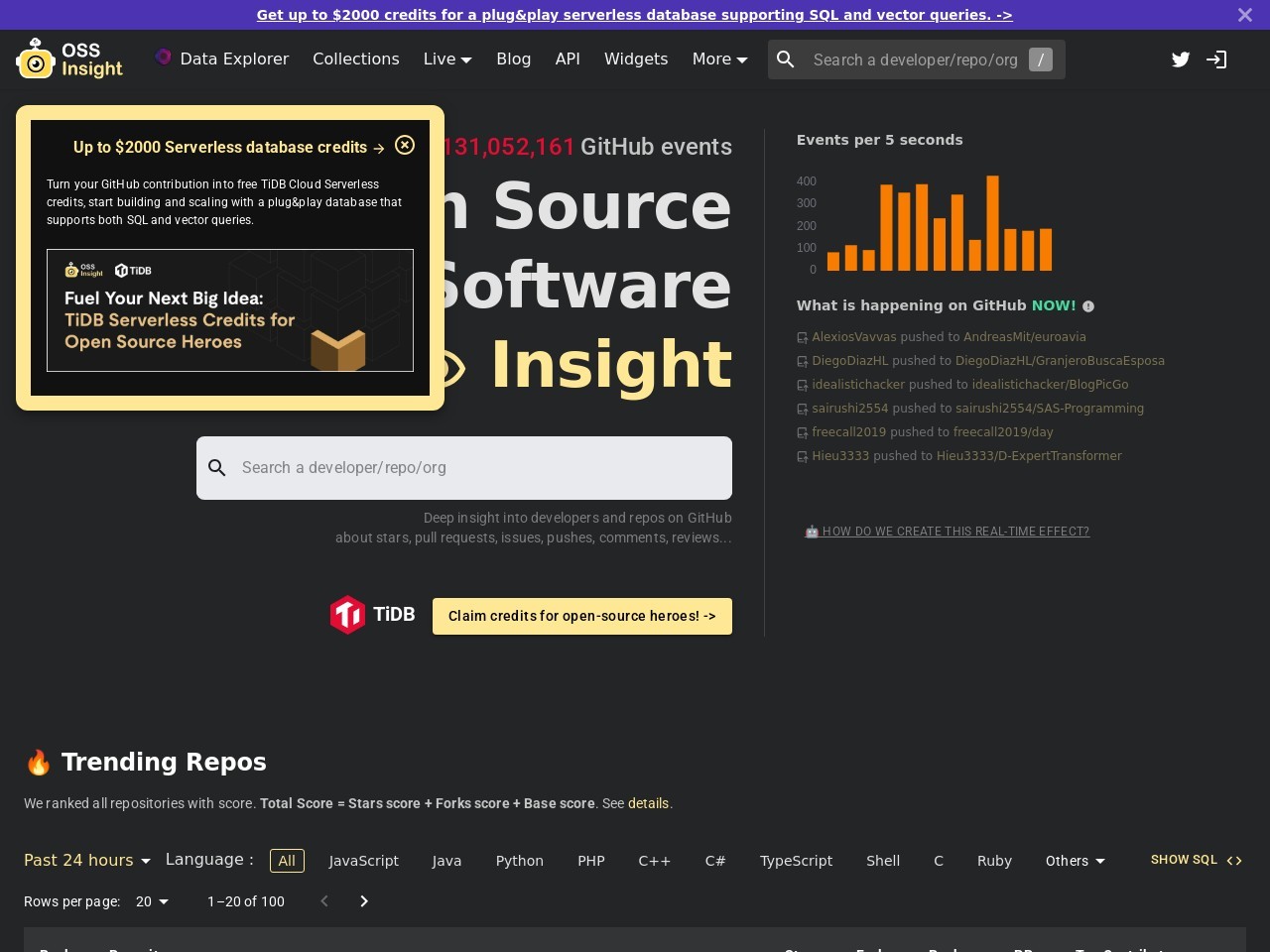Click the Data Explorer database icon
The image size is (1270, 952).
pyautogui.click(x=162, y=59)
